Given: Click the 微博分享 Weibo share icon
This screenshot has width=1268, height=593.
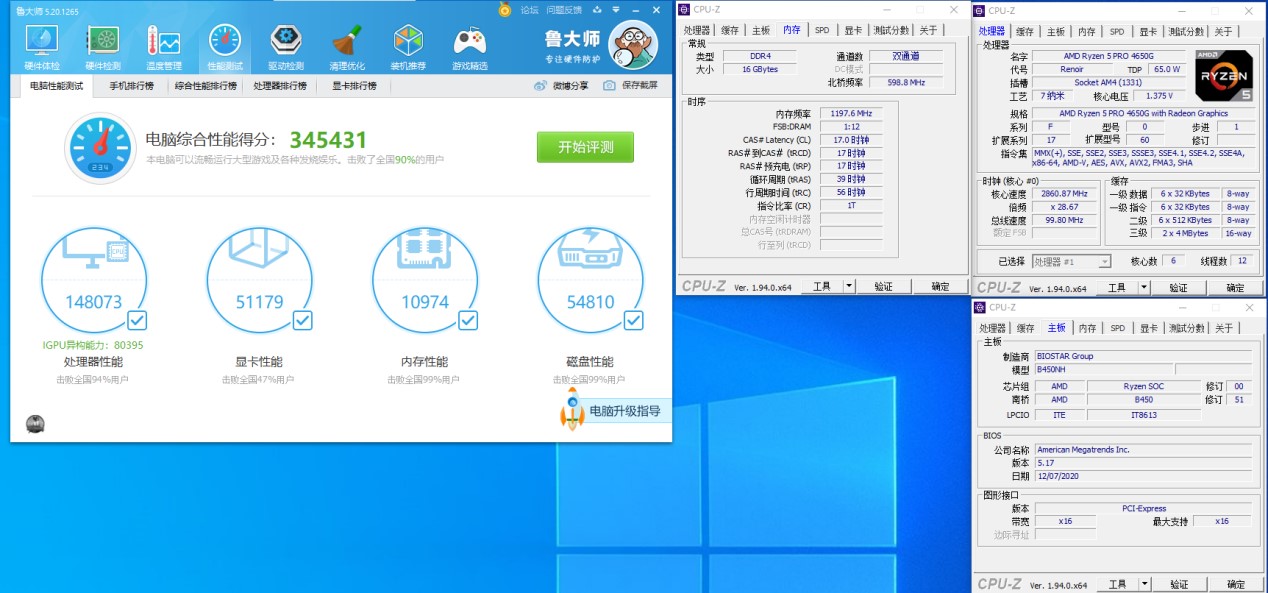Looking at the screenshot, I should coord(541,86).
